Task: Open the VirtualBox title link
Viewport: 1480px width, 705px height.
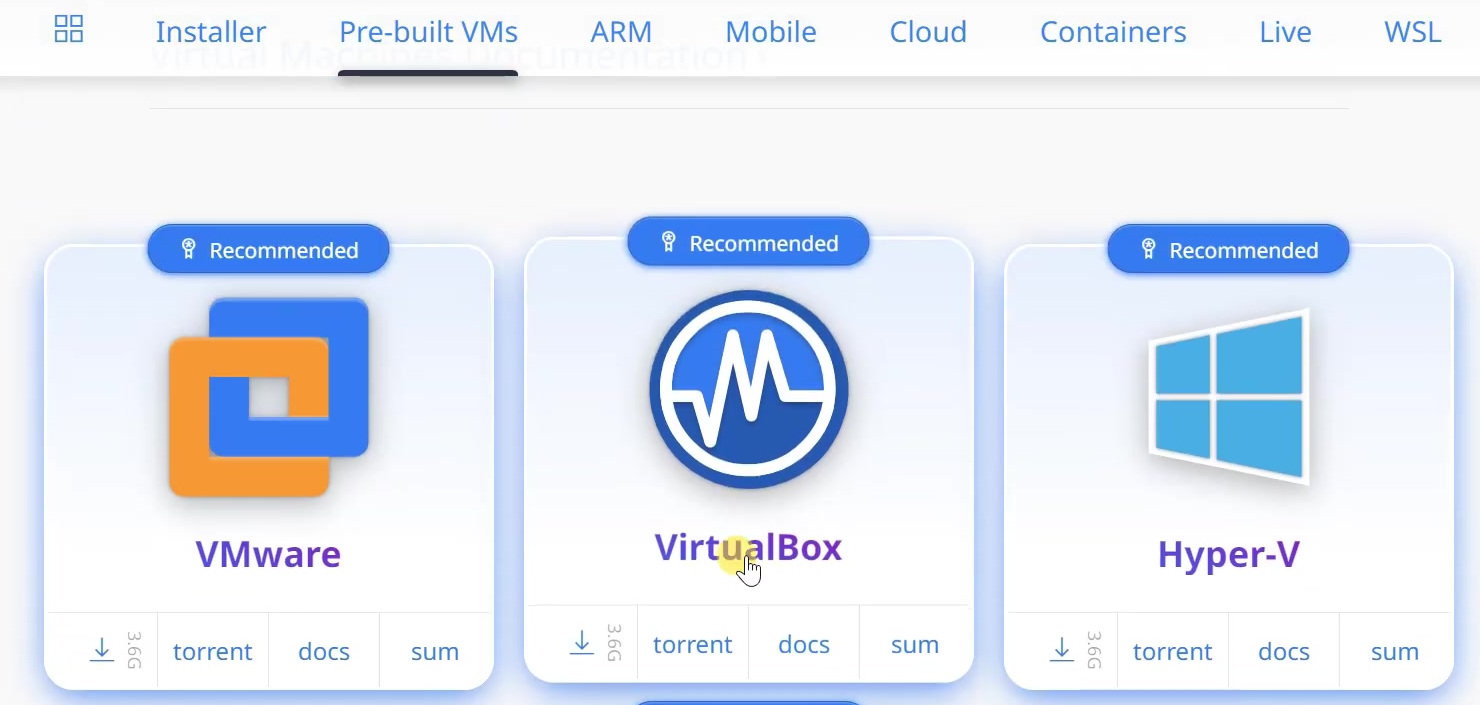Action: tap(748, 548)
